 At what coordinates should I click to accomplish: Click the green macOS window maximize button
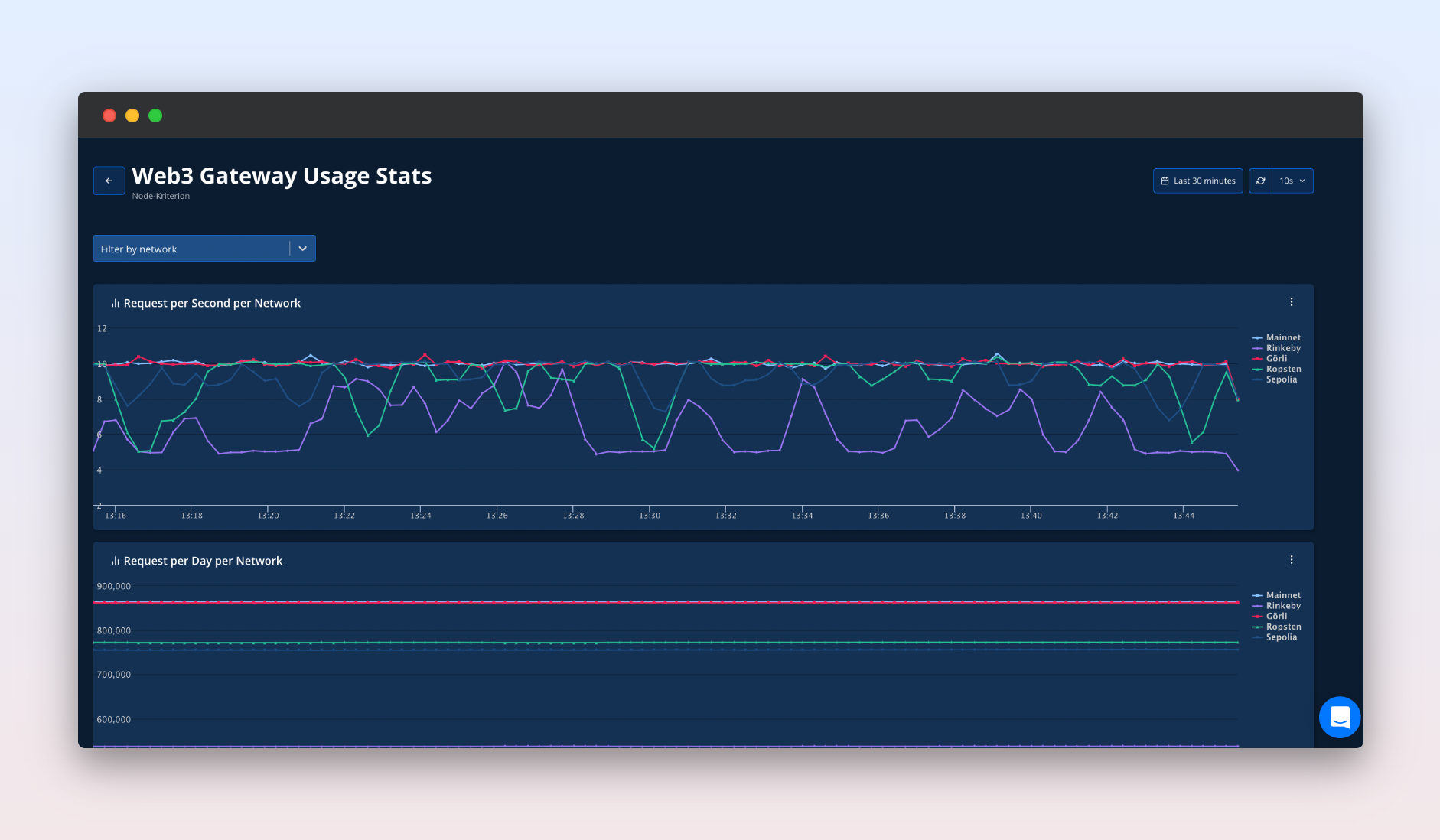pyautogui.click(x=155, y=116)
